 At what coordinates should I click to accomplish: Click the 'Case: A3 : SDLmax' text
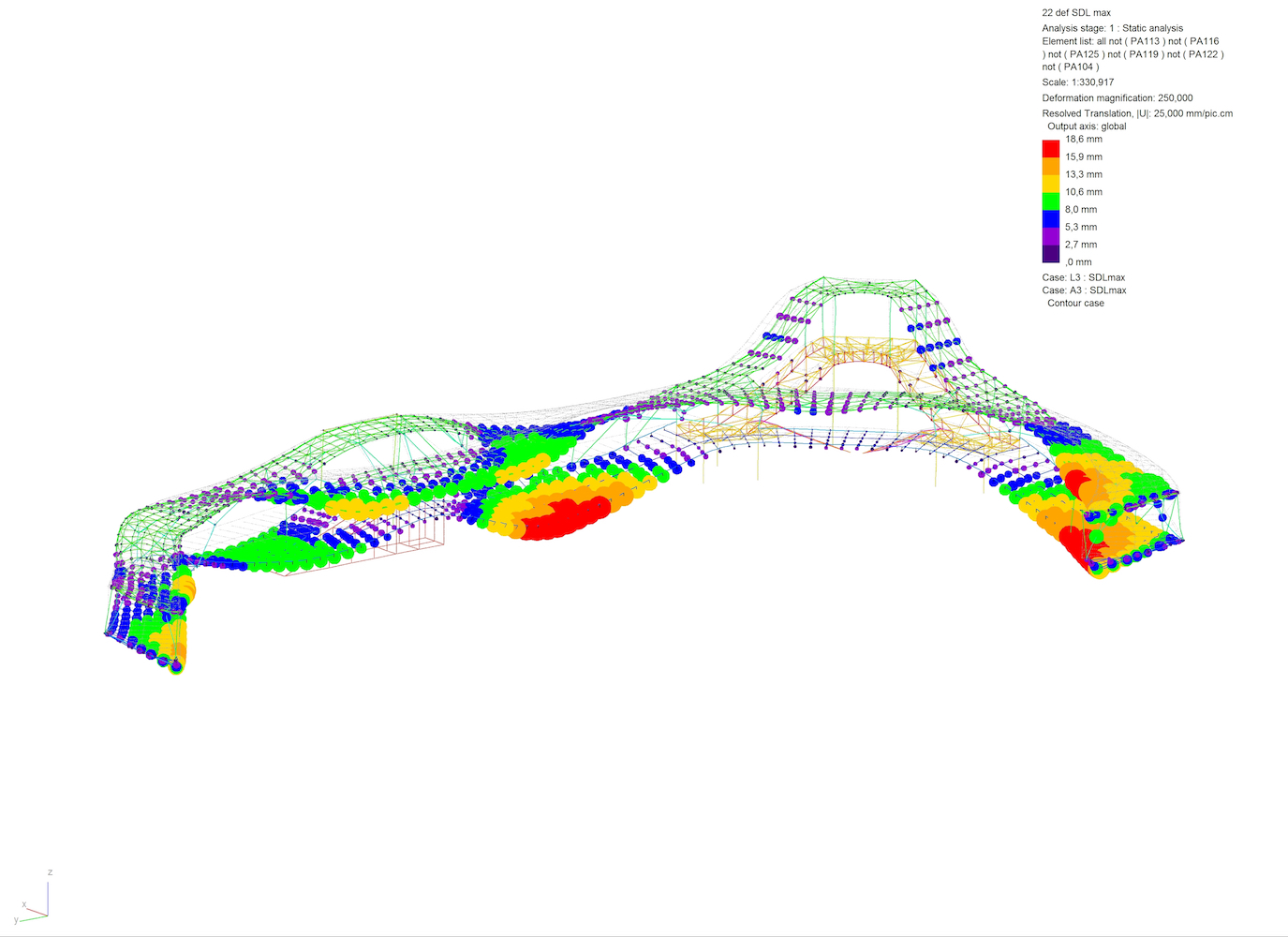(1084, 290)
